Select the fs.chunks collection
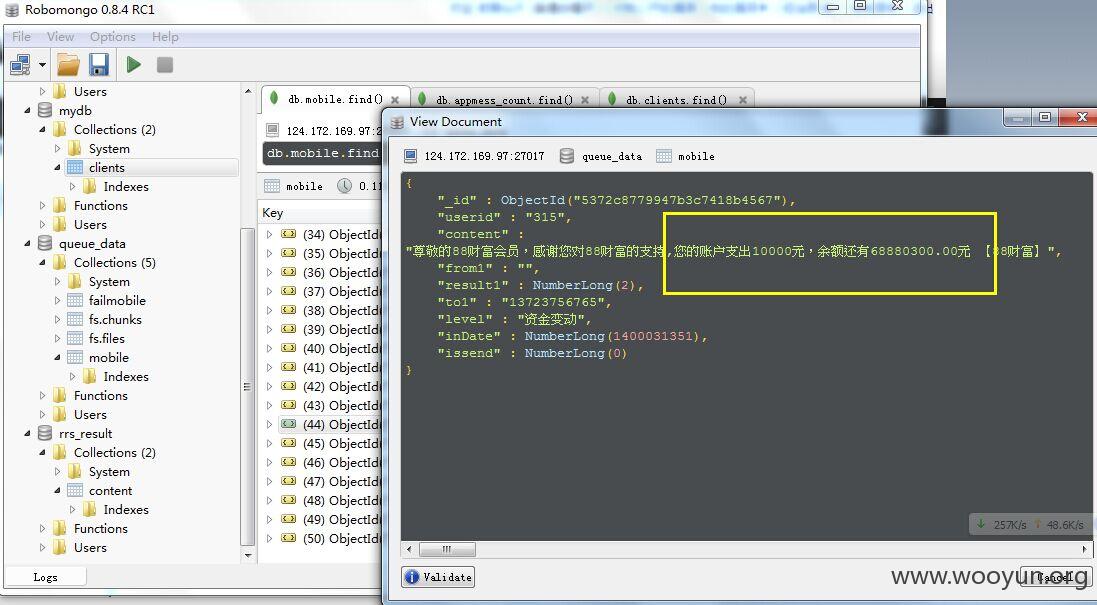1097x605 pixels. pyautogui.click(x=115, y=320)
